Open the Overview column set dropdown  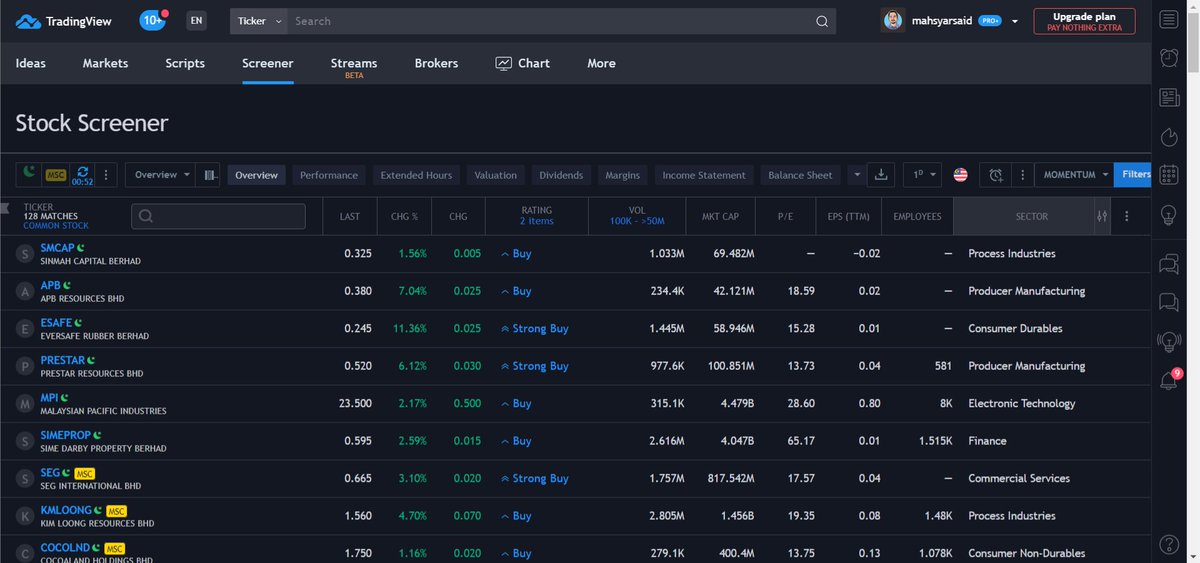click(x=160, y=175)
